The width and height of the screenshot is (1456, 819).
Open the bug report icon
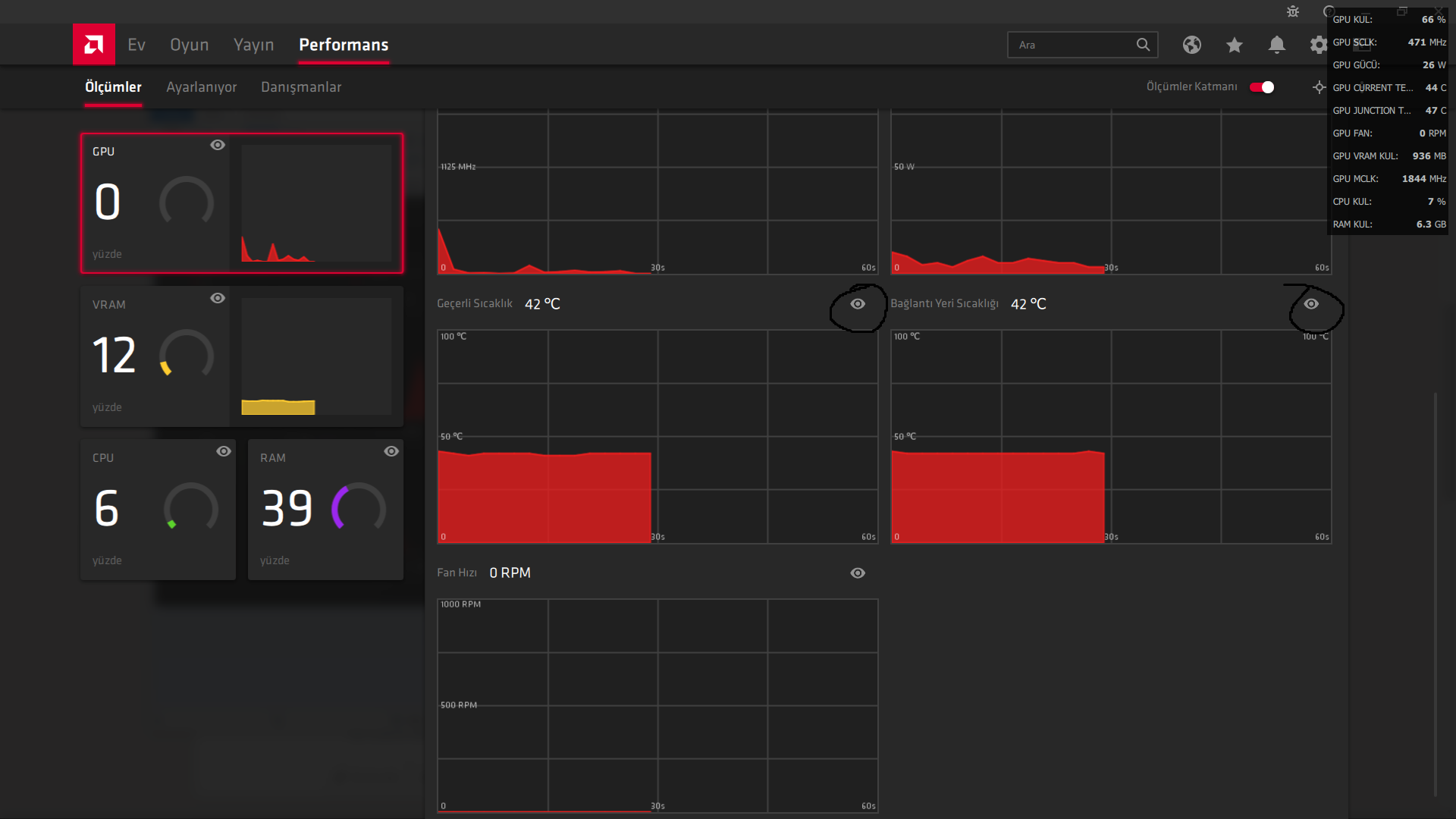(1293, 11)
